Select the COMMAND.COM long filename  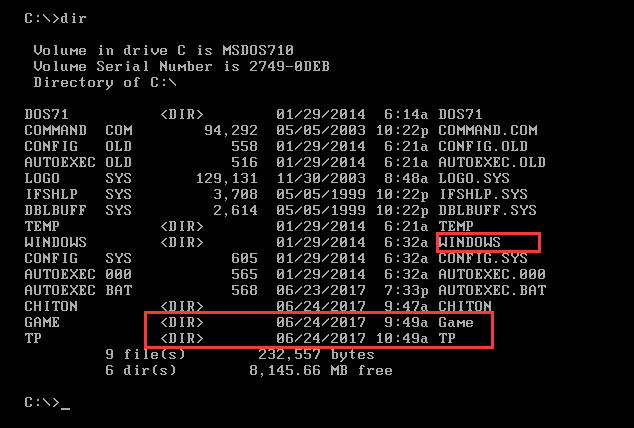[487, 130]
